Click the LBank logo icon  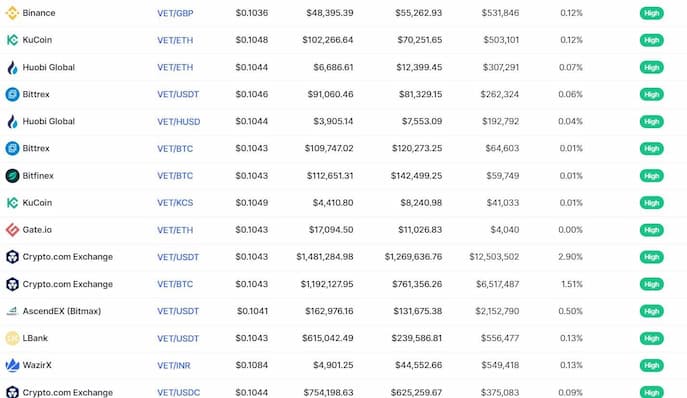coord(12,338)
